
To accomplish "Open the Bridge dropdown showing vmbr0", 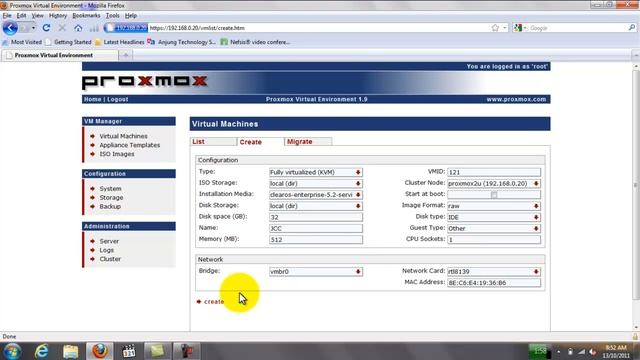I will coord(316,271).
